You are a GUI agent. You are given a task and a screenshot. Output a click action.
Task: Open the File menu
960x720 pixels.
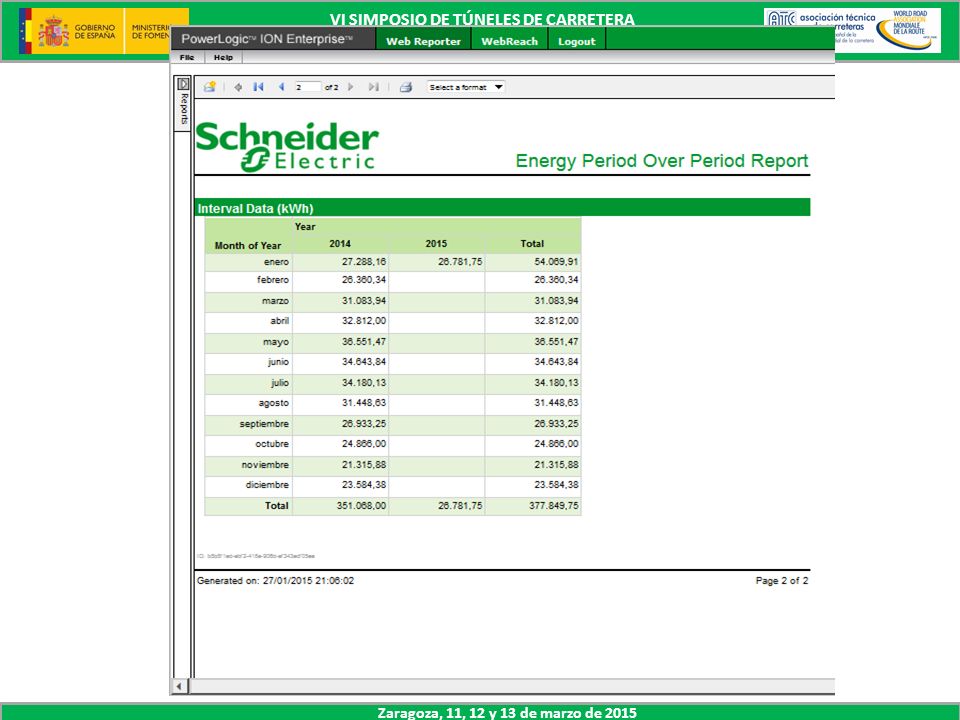pos(187,58)
